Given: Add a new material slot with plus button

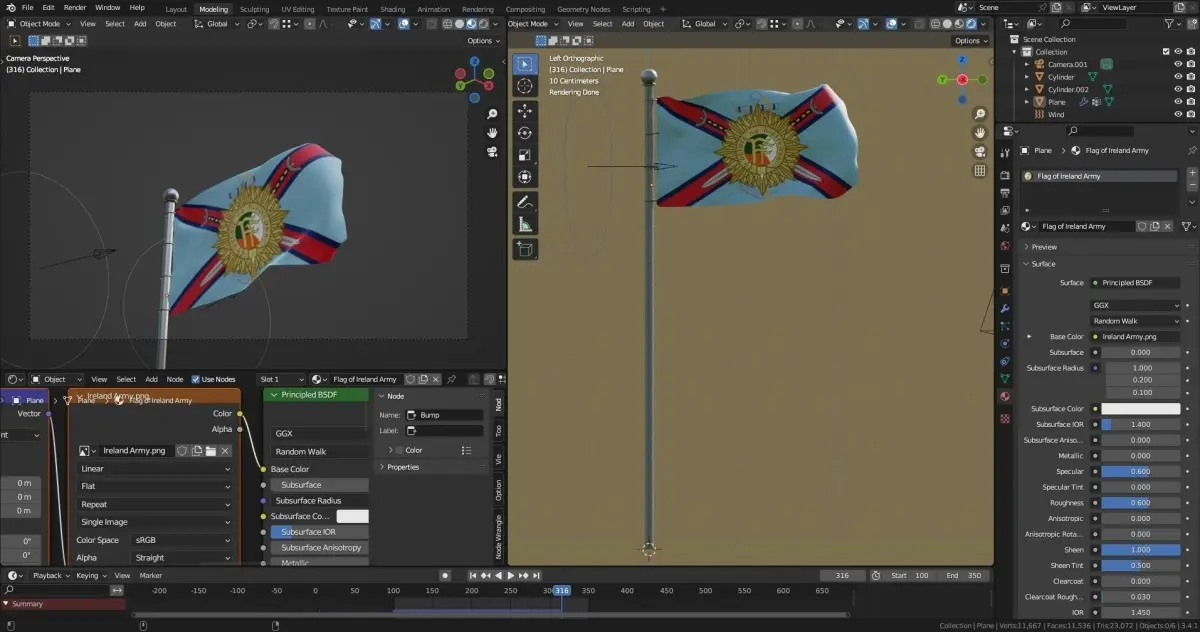Looking at the screenshot, I should (1192, 174).
